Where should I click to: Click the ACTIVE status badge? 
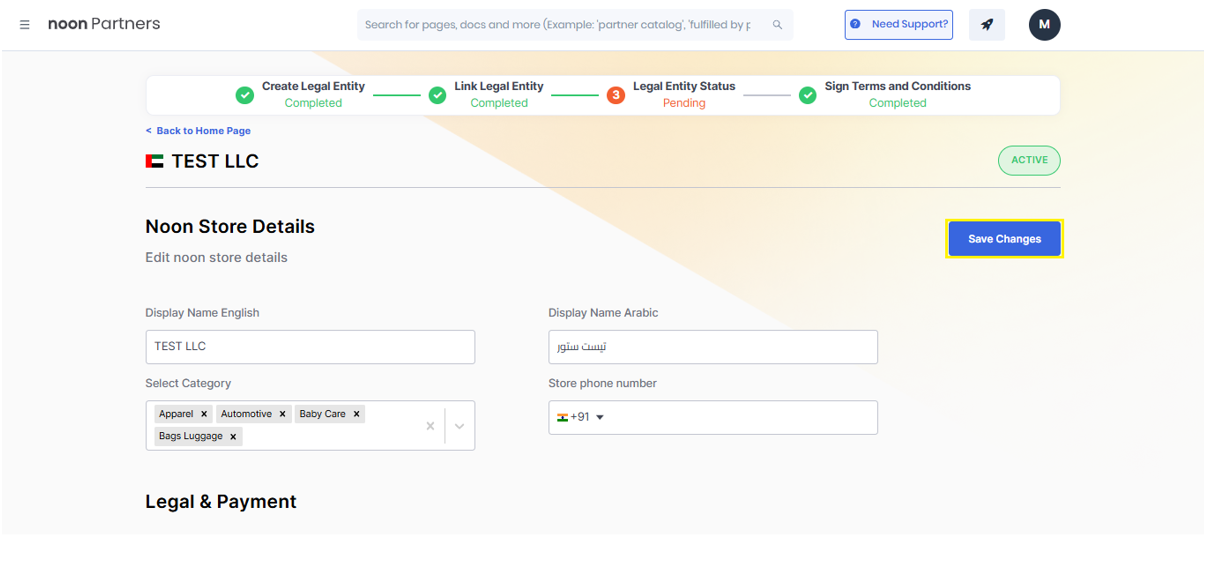1029,160
